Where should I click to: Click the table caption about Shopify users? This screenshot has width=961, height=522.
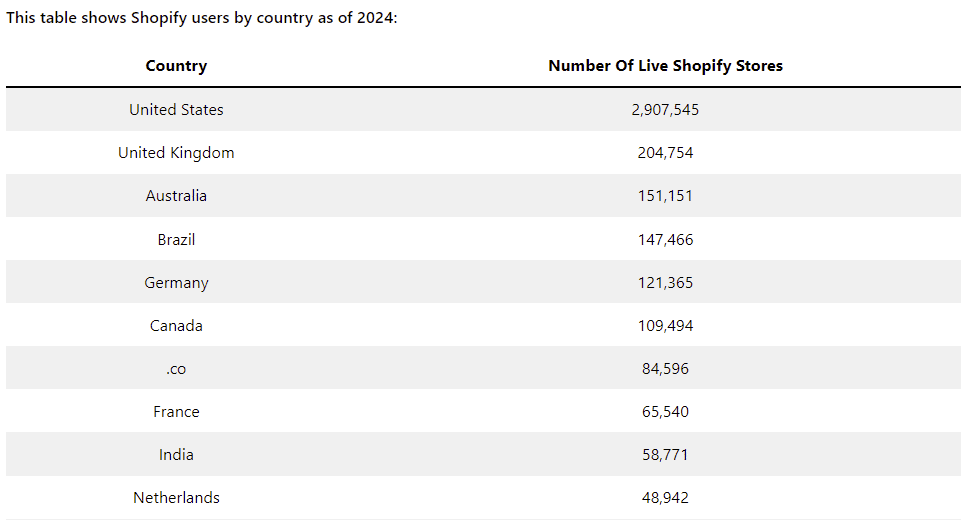pyautogui.click(x=202, y=19)
